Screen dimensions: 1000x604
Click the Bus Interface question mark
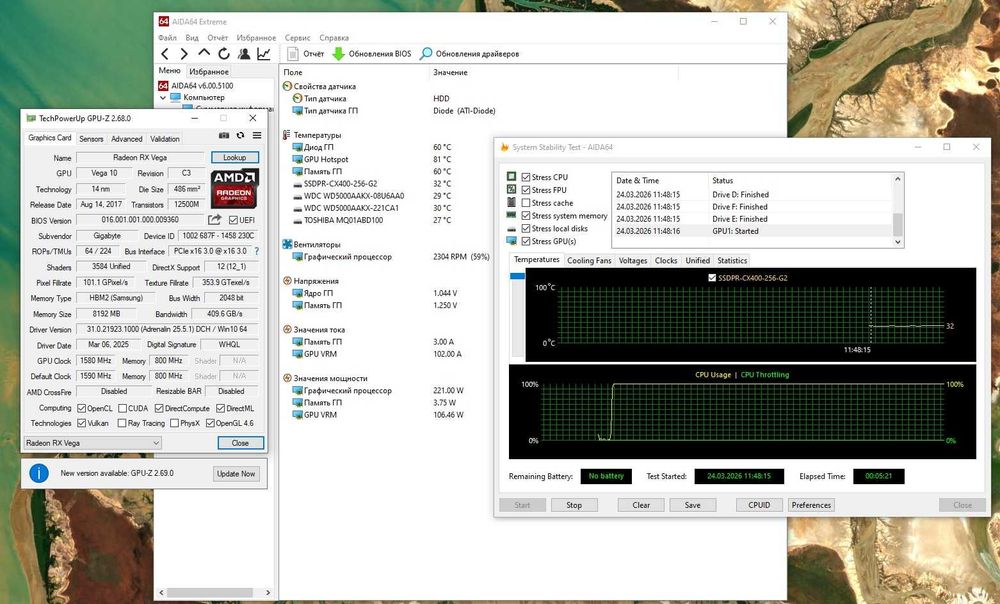click(x=256, y=251)
